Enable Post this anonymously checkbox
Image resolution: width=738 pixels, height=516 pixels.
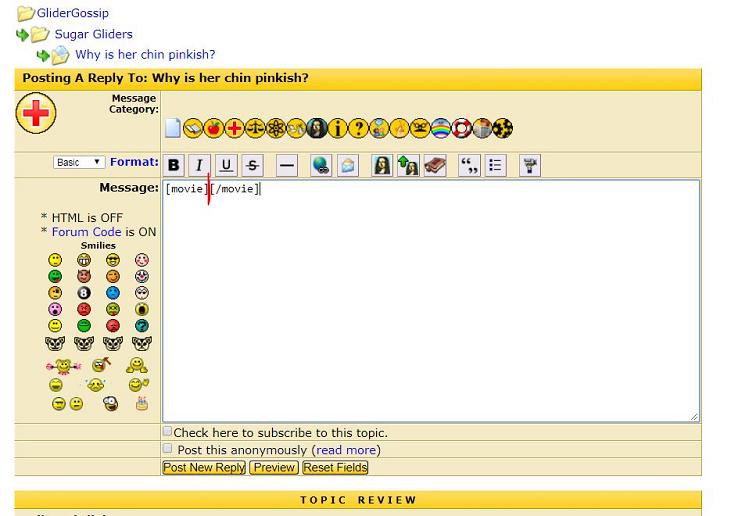pos(167,448)
